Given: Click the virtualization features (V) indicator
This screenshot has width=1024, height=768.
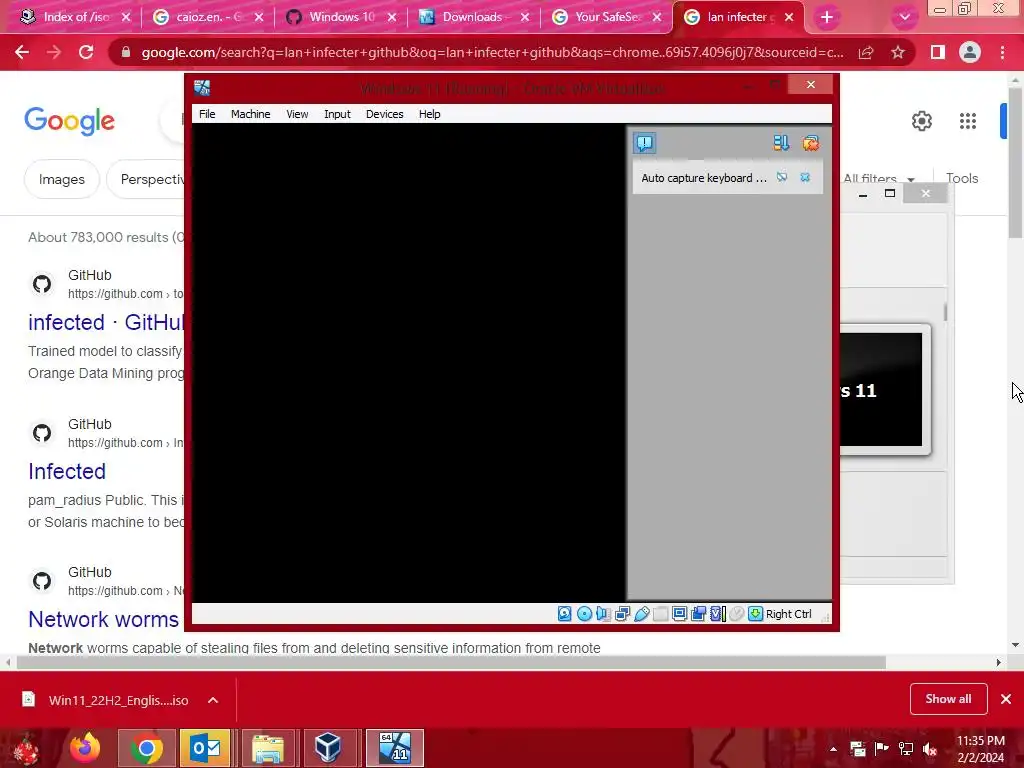Looking at the screenshot, I should click(x=718, y=614).
